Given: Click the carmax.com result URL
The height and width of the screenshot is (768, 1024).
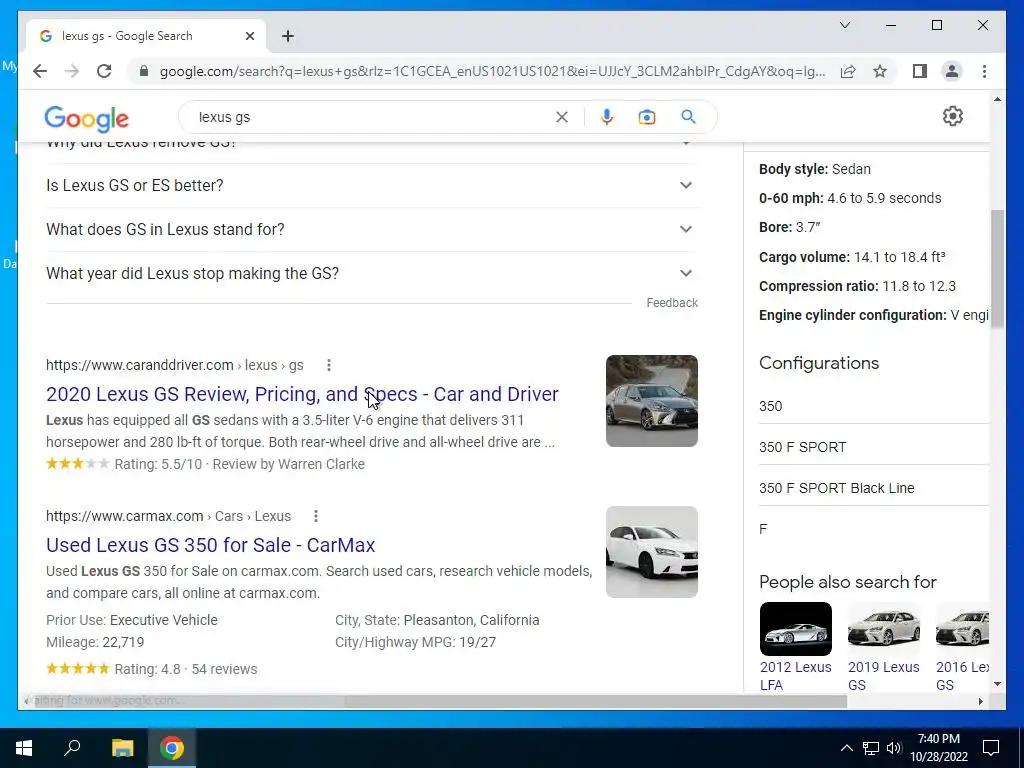Looking at the screenshot, I should click(x=168, y=516).
